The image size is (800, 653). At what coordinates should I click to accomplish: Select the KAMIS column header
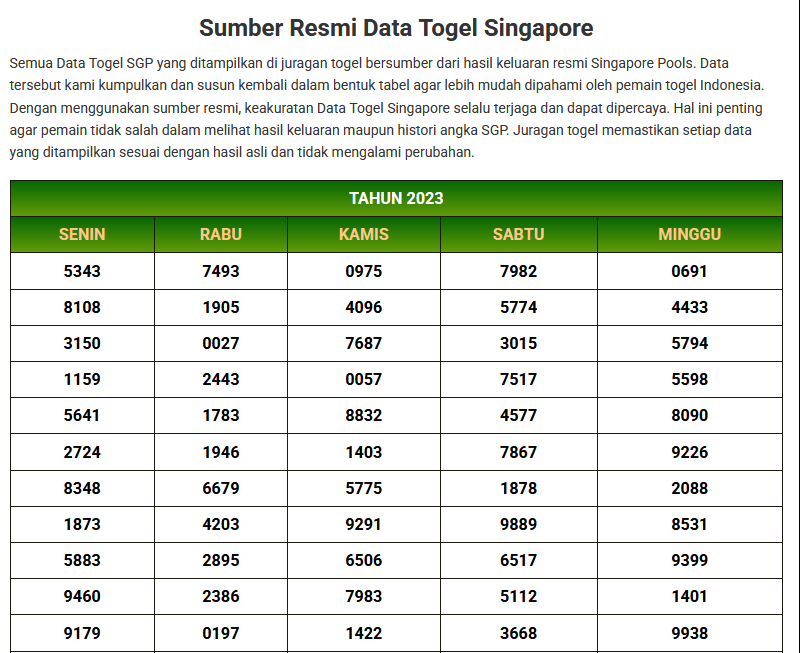364,235
